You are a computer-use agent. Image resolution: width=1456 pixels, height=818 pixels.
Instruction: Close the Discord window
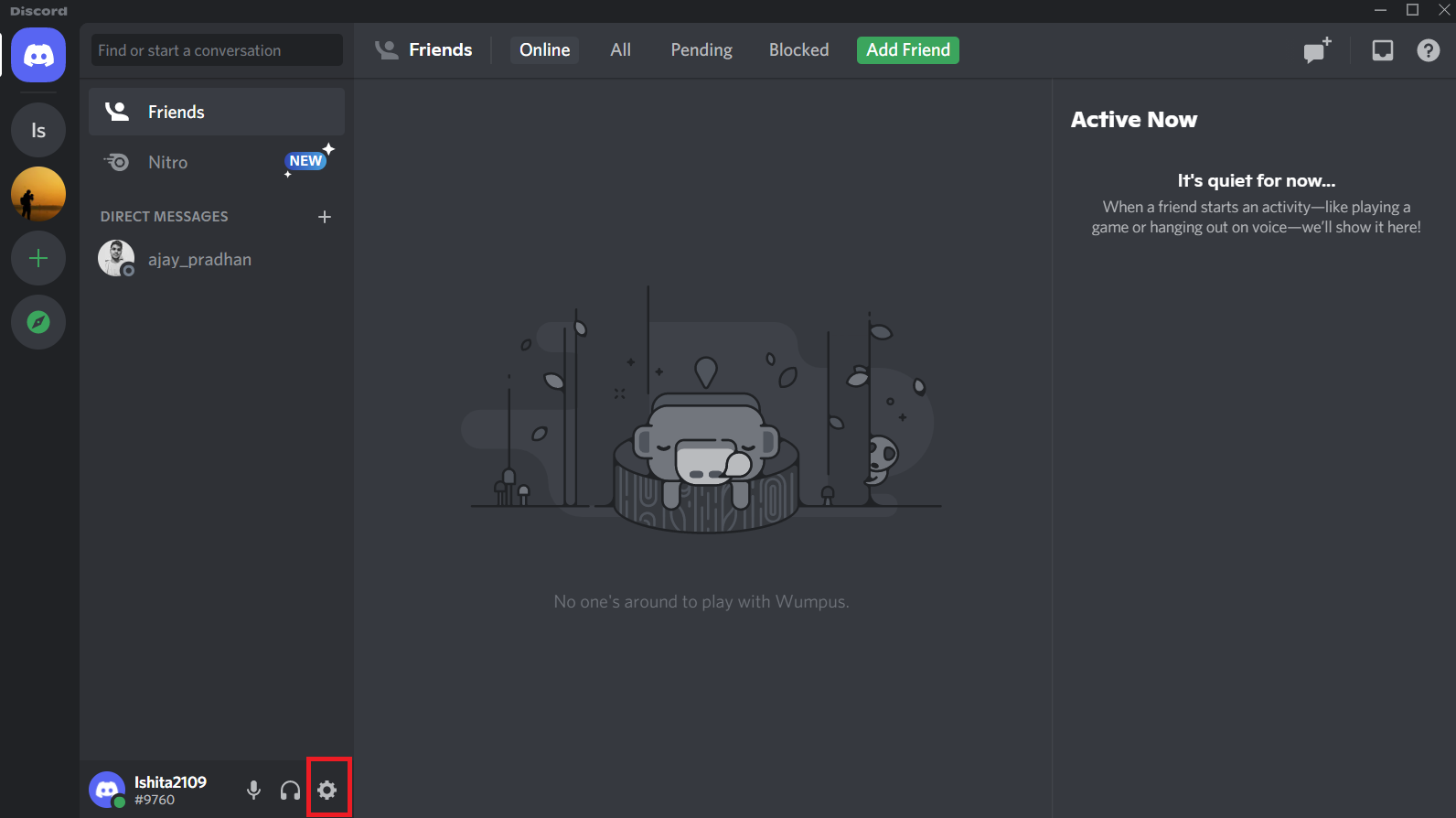pos(1444,10)
